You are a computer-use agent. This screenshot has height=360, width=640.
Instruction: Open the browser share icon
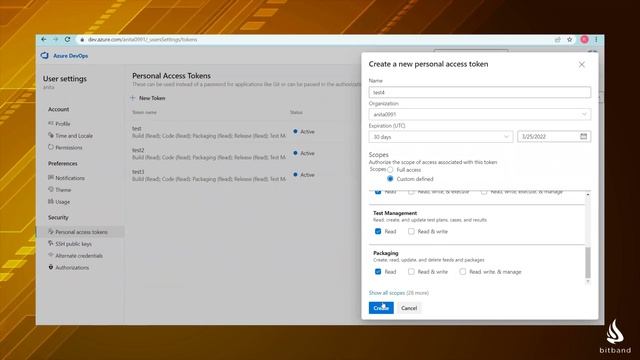click(x=558, y=40)
